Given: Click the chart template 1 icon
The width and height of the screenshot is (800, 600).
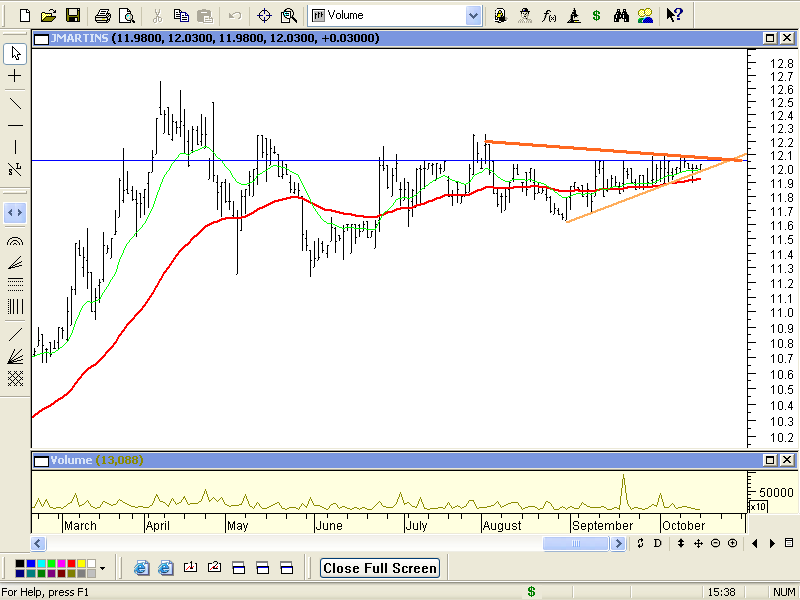Looking at the screenshot, I should 190,568.
